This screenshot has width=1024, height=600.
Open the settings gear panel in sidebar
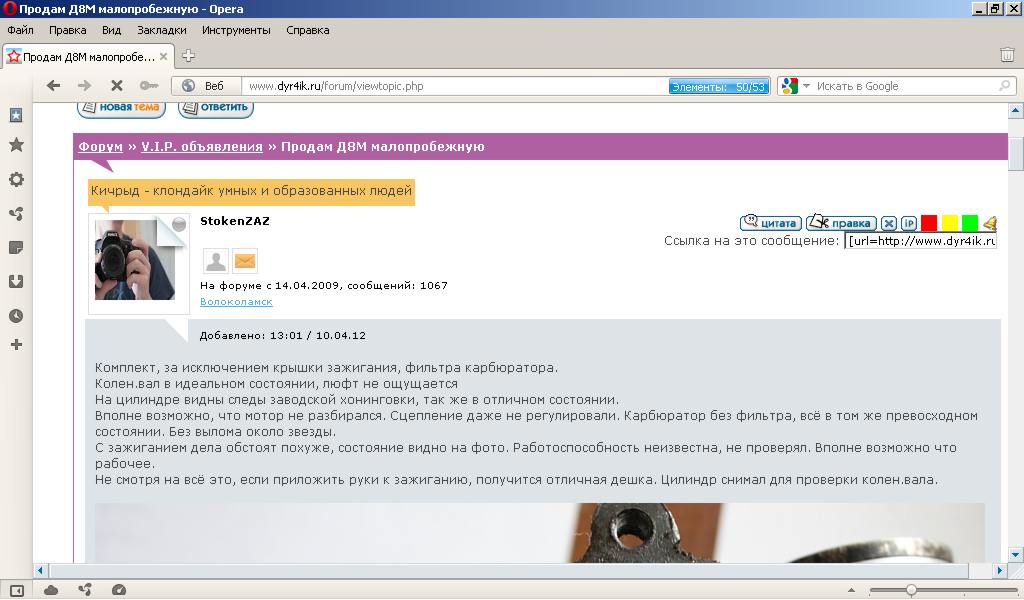(16, 179)
